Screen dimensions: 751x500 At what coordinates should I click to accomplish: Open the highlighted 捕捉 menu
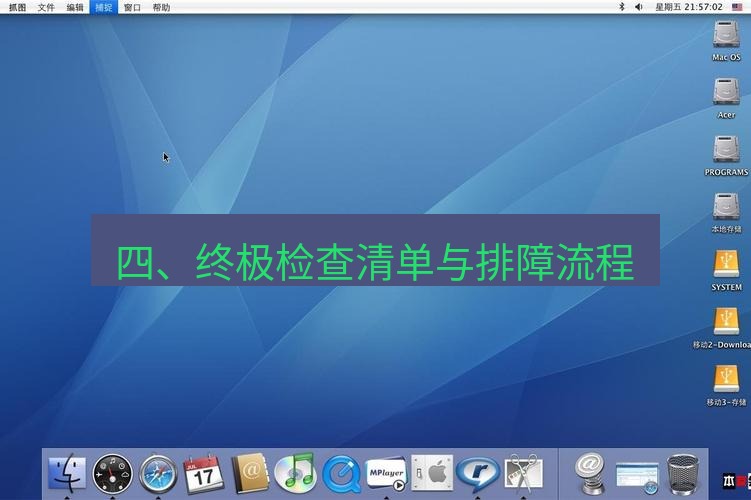(x=103, y=7)
